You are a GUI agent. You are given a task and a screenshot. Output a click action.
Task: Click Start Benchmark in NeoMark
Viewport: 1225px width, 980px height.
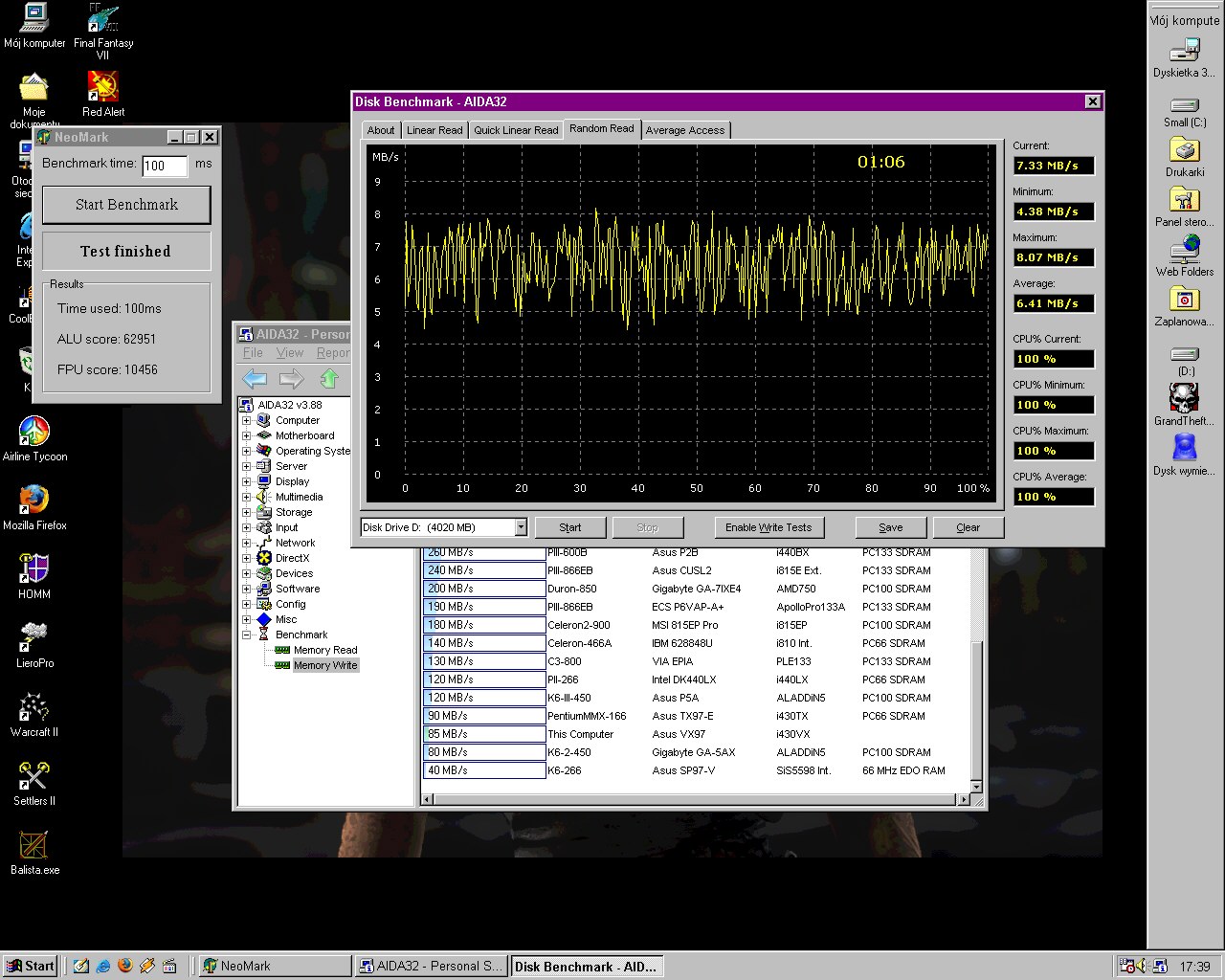click(126, 205)
